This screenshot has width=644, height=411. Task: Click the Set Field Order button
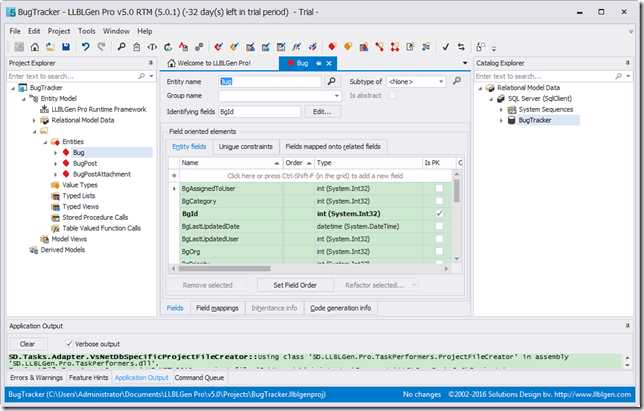(295, 285)
